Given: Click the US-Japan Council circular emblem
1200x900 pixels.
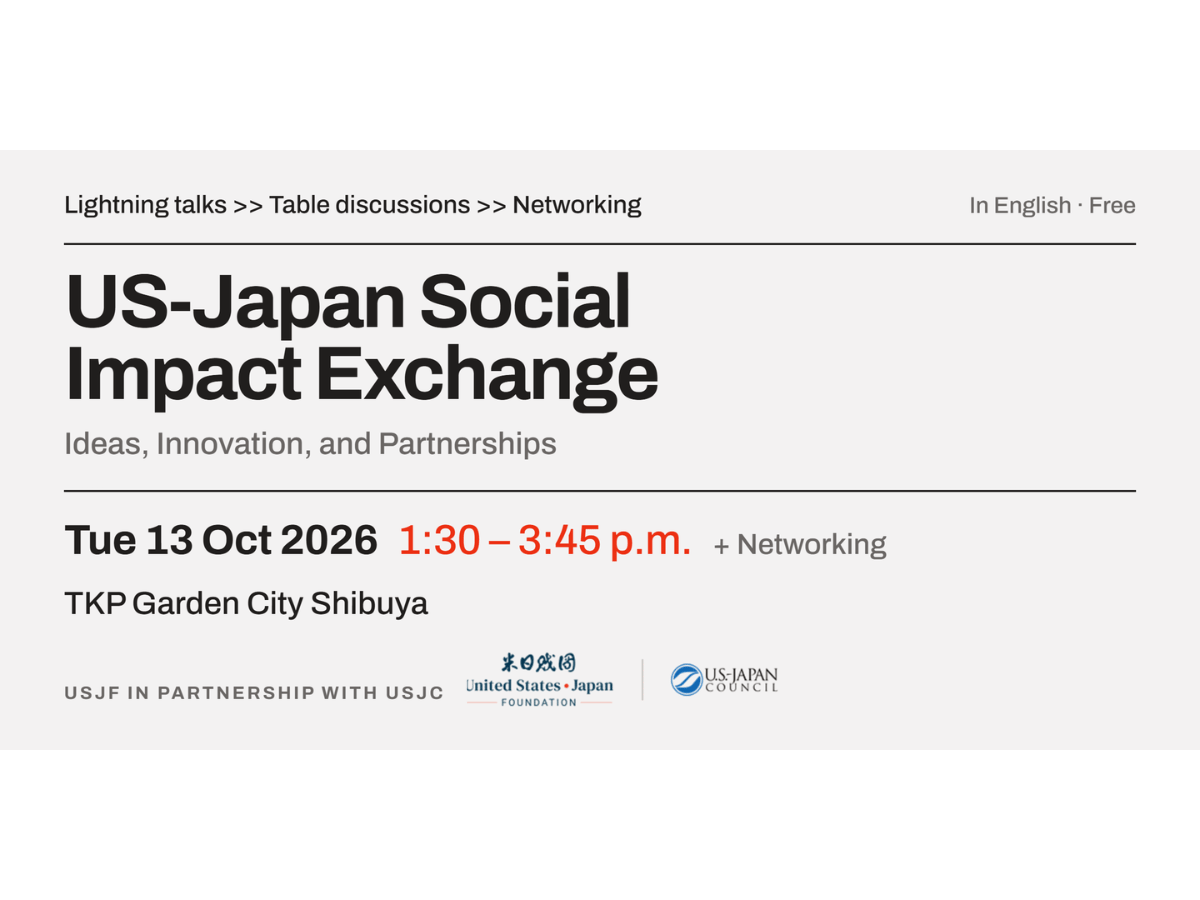Looking at the screenshot, I should pyautogui.click(x=686, y=680).
